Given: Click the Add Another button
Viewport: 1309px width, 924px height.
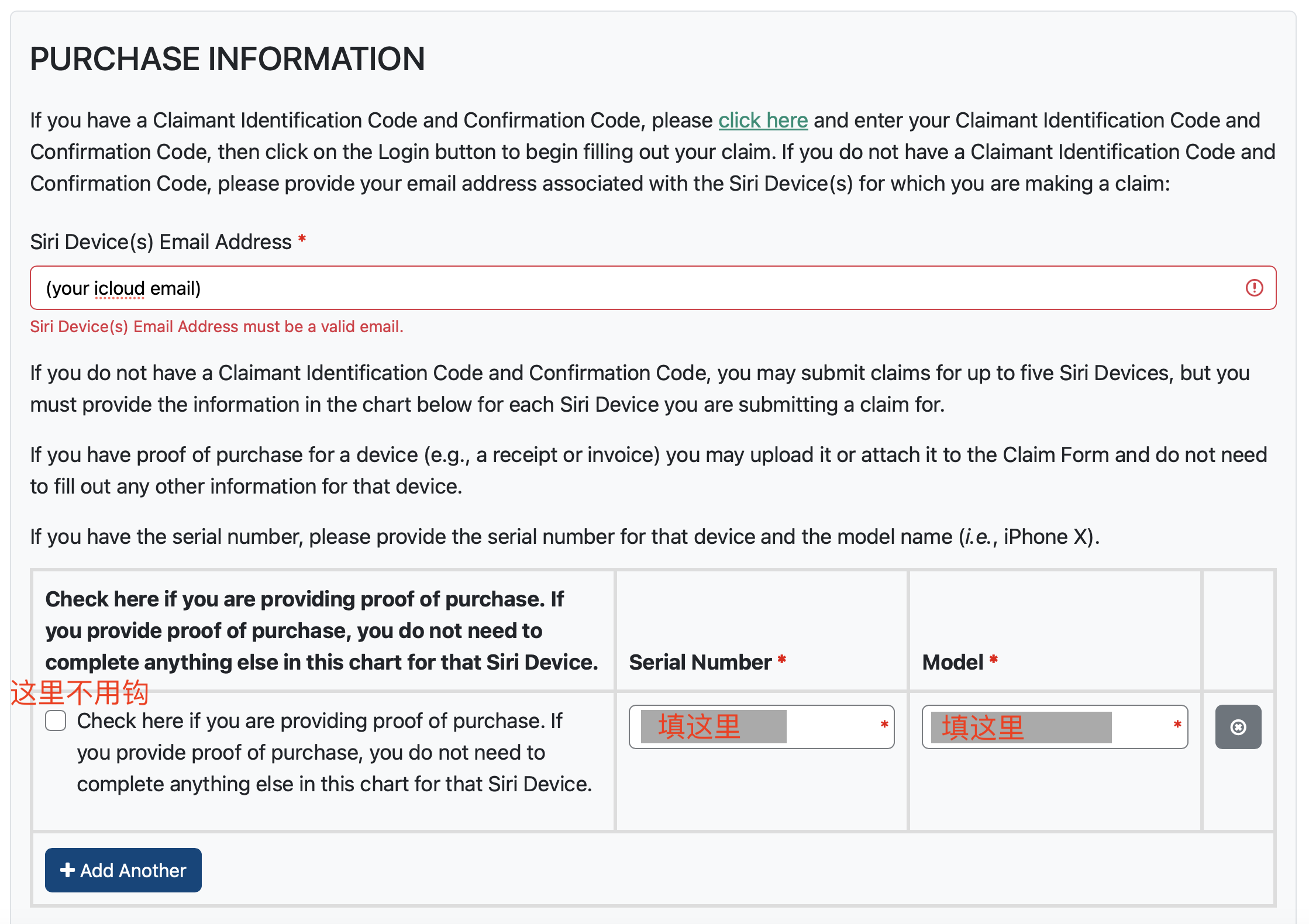Looking at the screenshot, I should [123, 870].
